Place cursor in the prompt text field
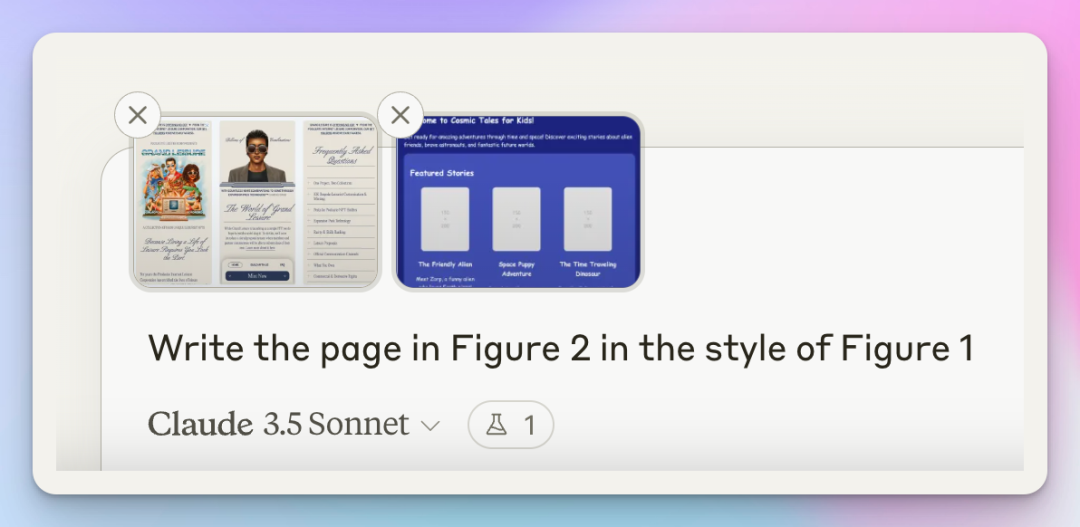The width and height of the screenshot is (1080, 527). [560, 348]
